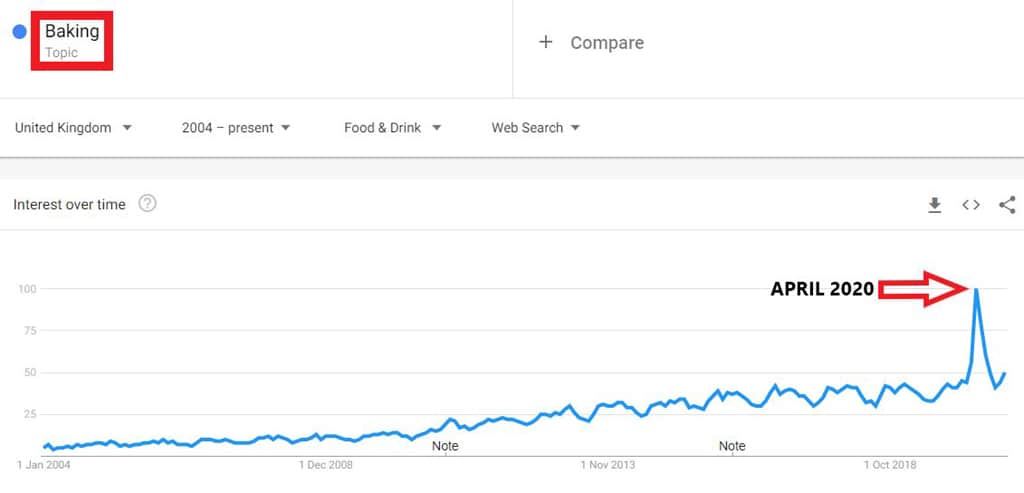Share the Interest over time chart
Screen dimensions: 1024x493
coord(1007,205)
